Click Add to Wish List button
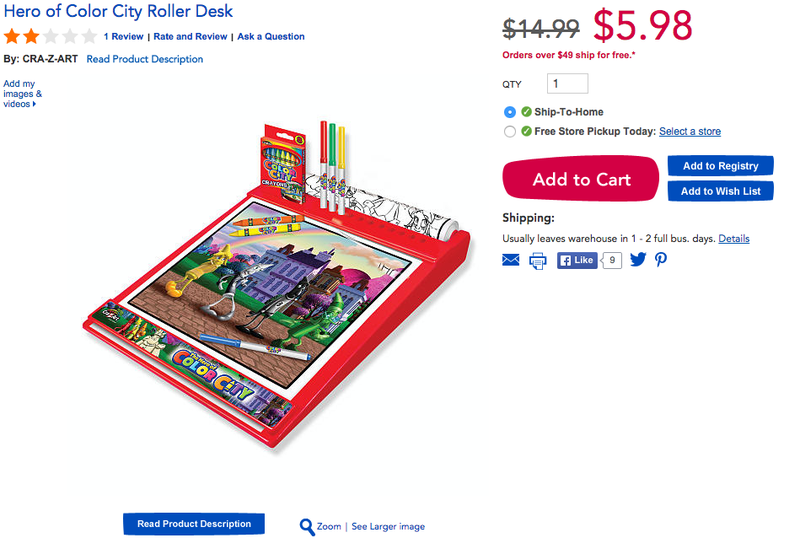The width and height of the screenshot is (800, 554). (x=720, y=191)
